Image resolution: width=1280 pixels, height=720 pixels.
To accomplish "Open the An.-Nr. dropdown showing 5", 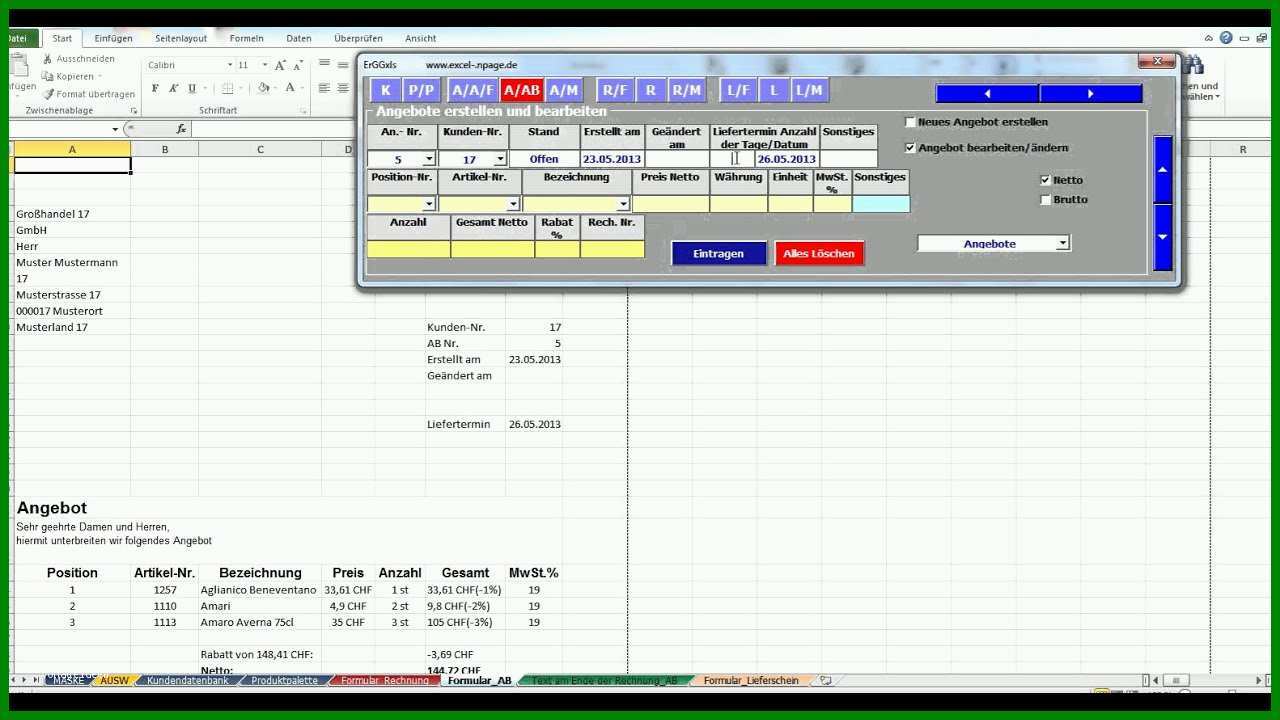I will point(429,160).
